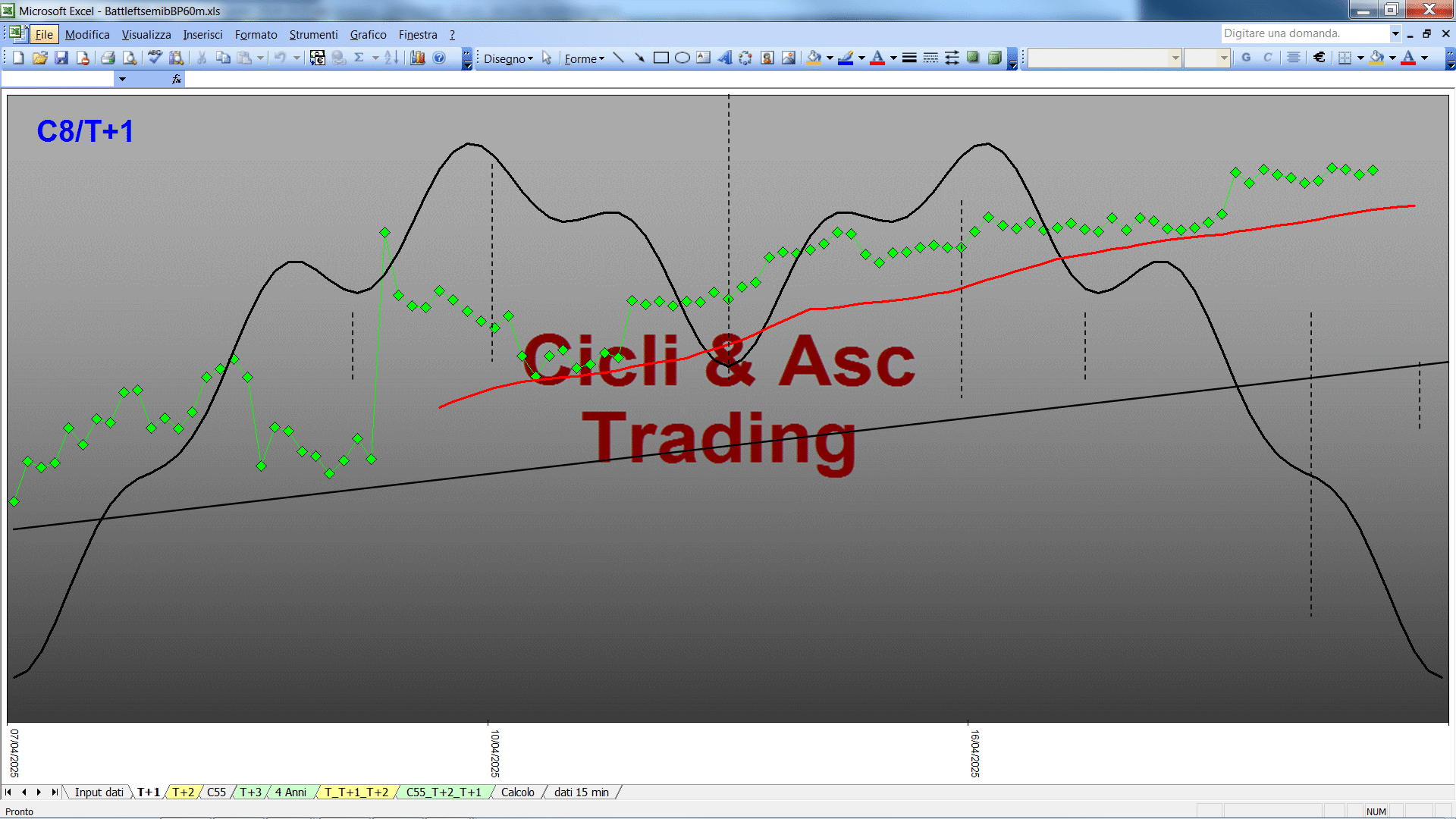Open print preview with the magnifier-page icon
Viewport: 1456px width, 819px height.
point(130,58)
